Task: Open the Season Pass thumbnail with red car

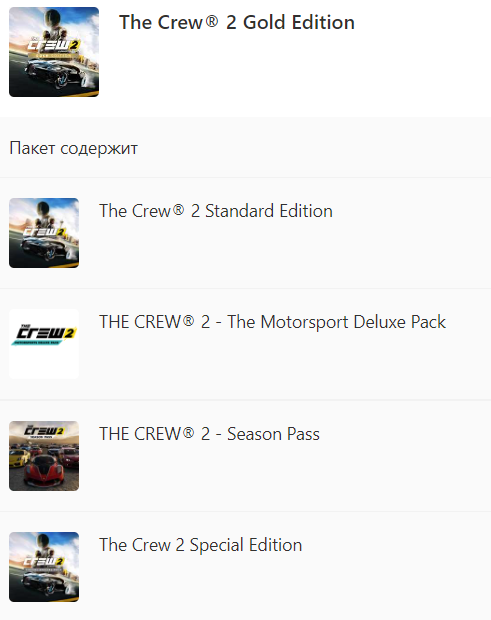Action: (x=44, y=456)
